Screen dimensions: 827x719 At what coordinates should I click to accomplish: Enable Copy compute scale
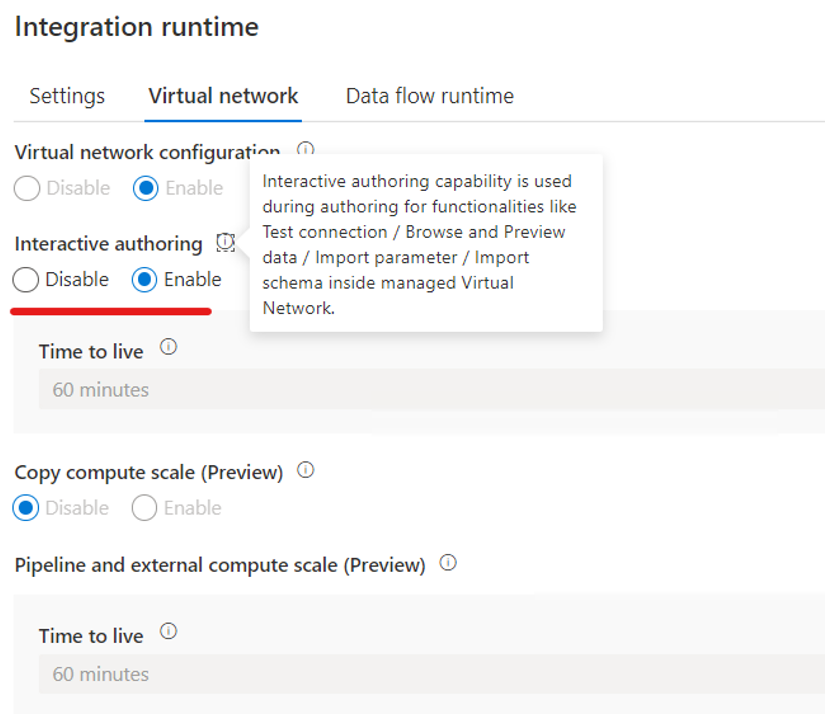[143, 508]
